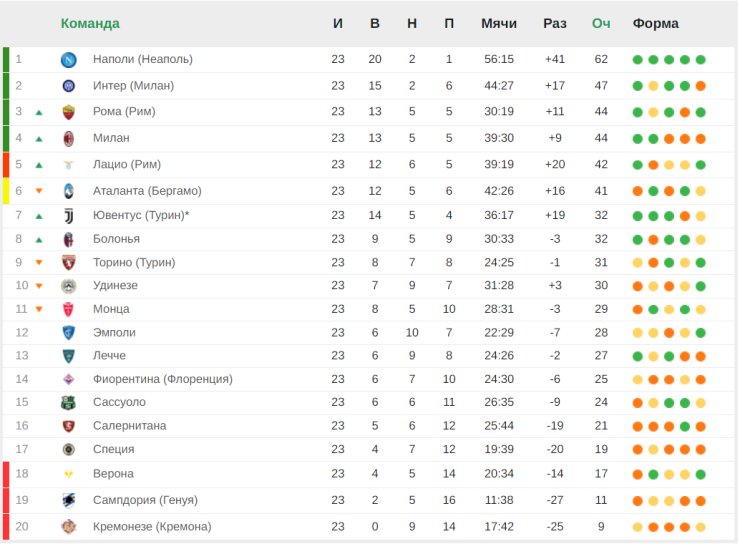740x544 pixels.
Task: Click the Roma club crest icon
Action: pos(69,112)
